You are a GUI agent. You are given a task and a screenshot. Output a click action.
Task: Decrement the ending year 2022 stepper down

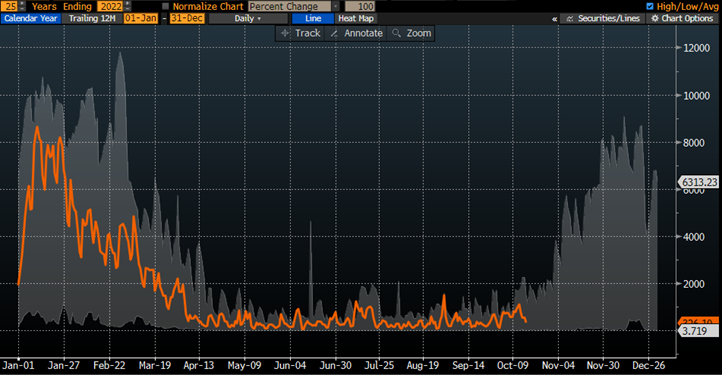click(128, 9)
